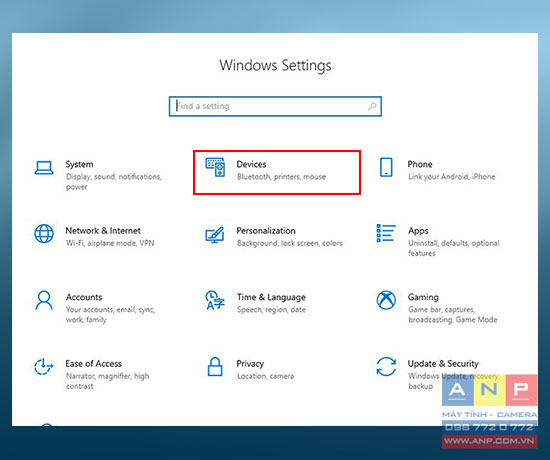Viewport: 550px width, 460px height.
Task: Open the Gaming category title
Action: (423, 297)
